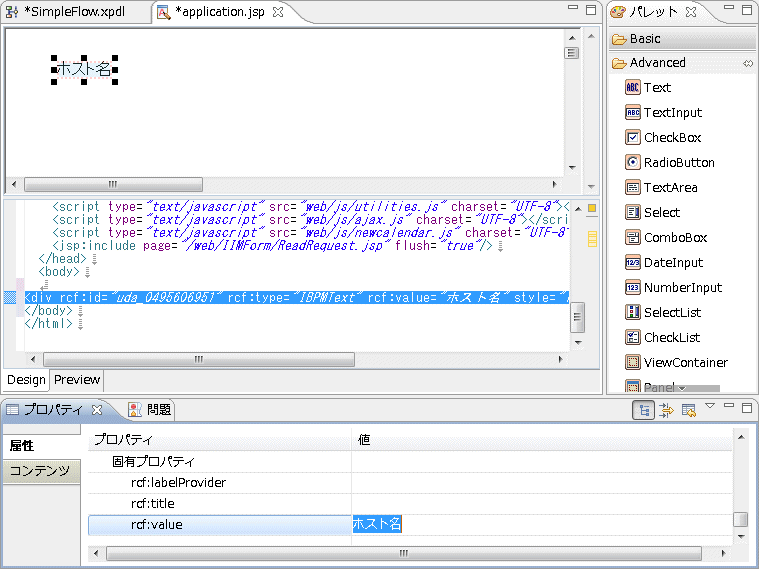The height and width of the screenshot is (569, 759).
Task: Select the TextArea palette tool
Action: (669, 188)
